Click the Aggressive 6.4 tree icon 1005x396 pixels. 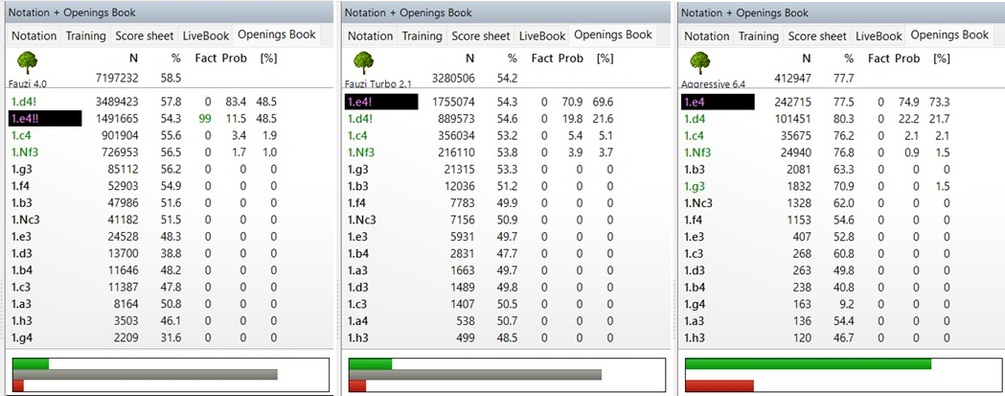tap(700, 63)
